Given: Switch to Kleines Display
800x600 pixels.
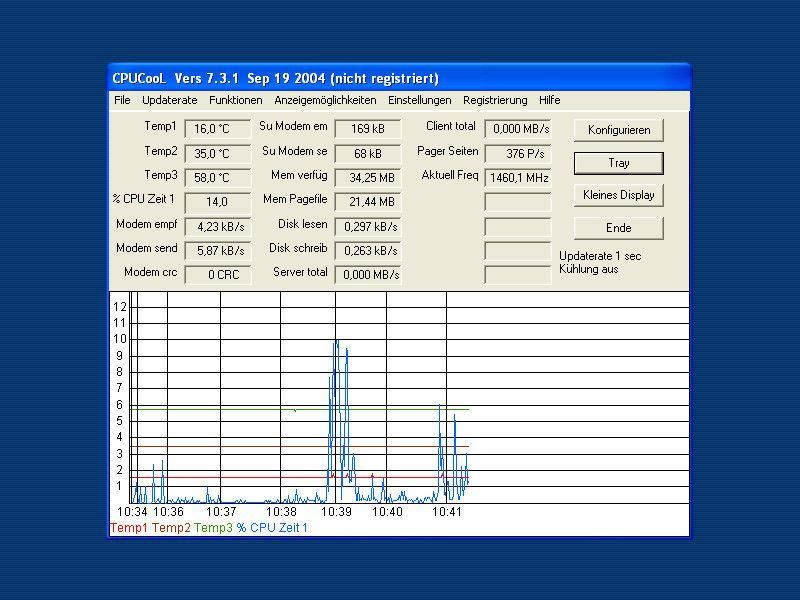Looking at the screenshot, I should point(618,195).
